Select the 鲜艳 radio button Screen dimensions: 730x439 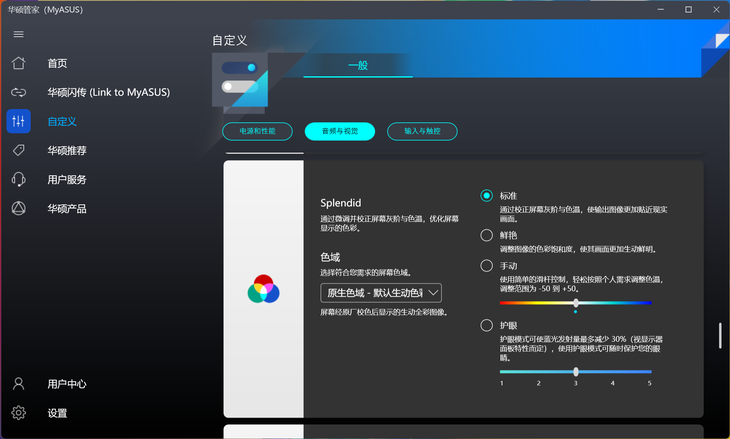487,235
